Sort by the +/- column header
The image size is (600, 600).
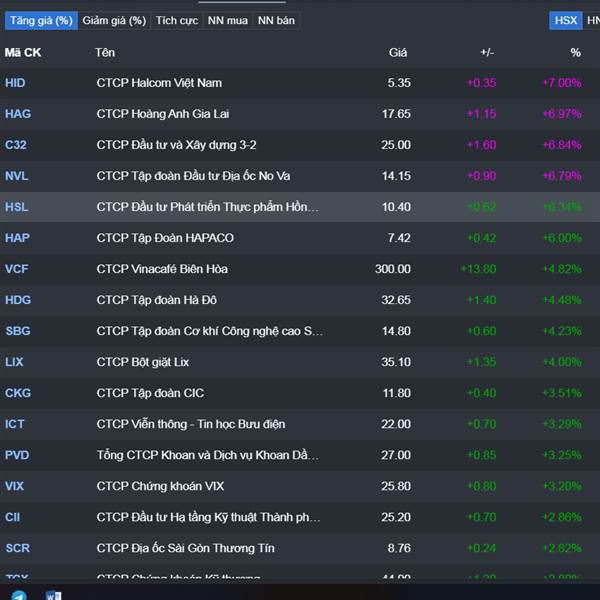click(x=487, y=52)
